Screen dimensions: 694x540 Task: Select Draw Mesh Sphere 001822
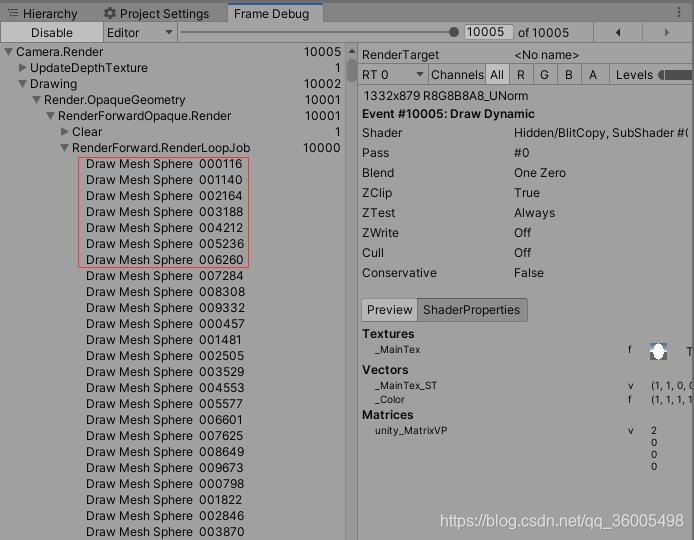pyautogui.click(x=164, y=500)
